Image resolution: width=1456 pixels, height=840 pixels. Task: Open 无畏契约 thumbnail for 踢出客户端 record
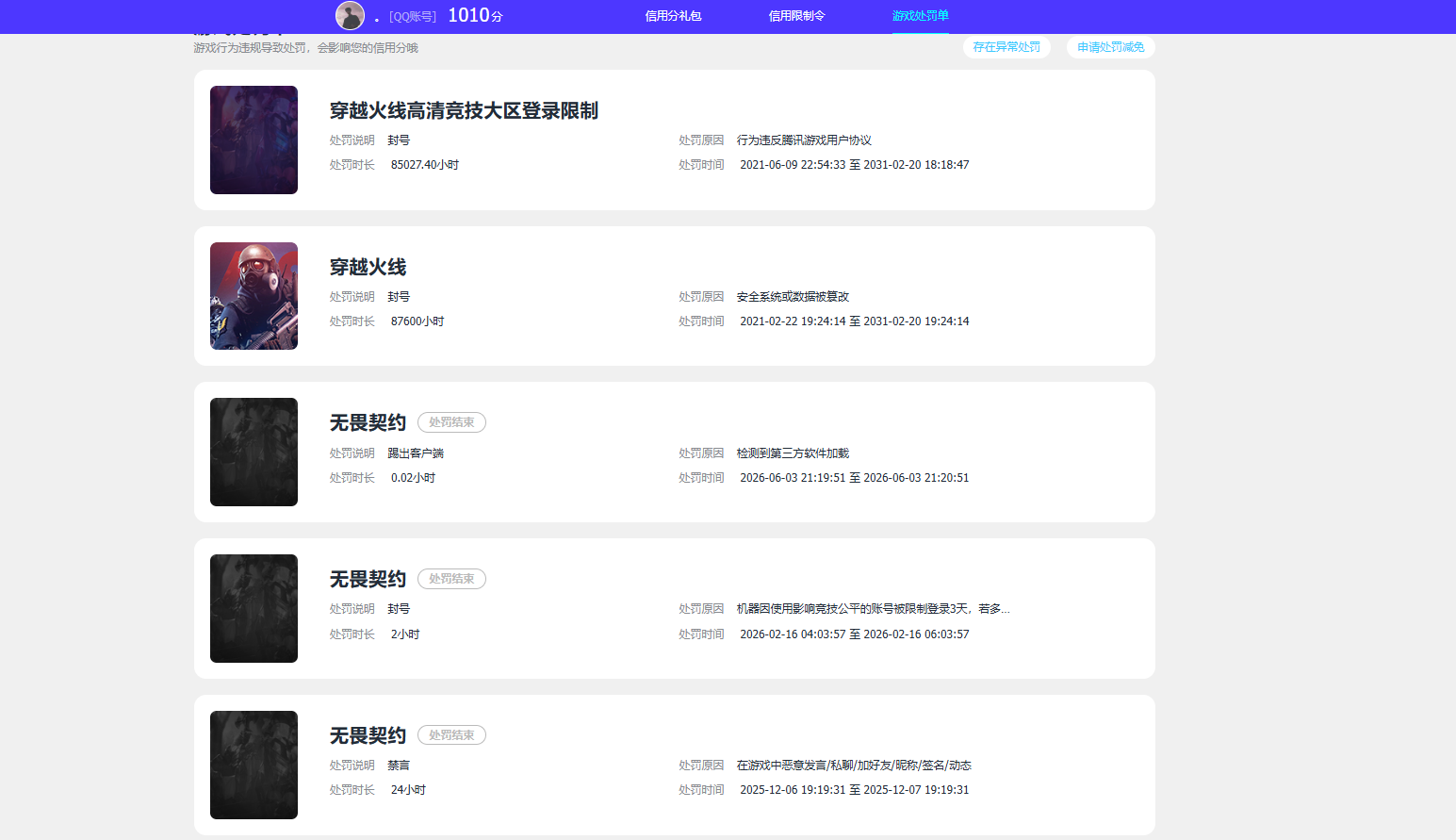[254, 452]
